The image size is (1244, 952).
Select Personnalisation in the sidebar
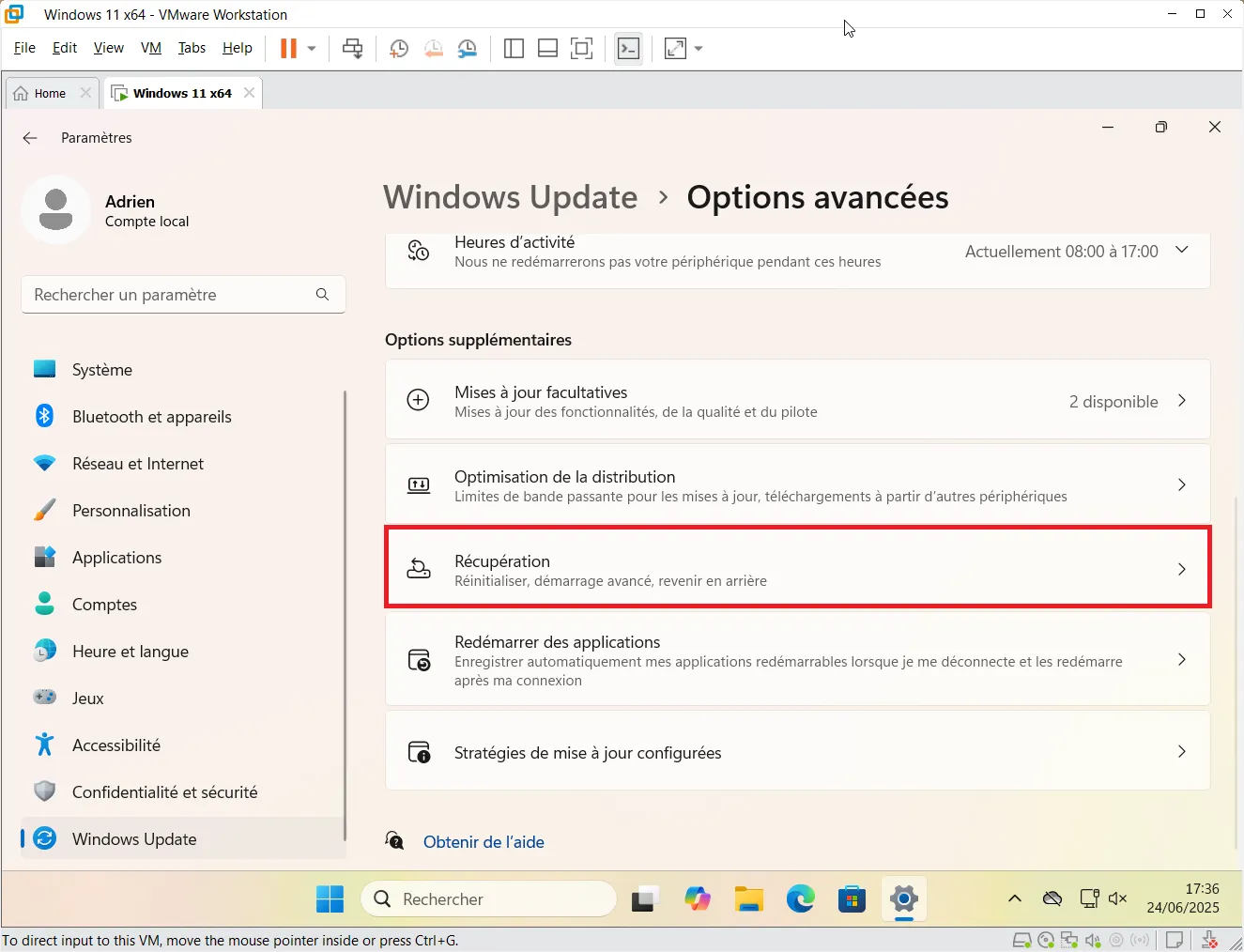coord(183,511)
